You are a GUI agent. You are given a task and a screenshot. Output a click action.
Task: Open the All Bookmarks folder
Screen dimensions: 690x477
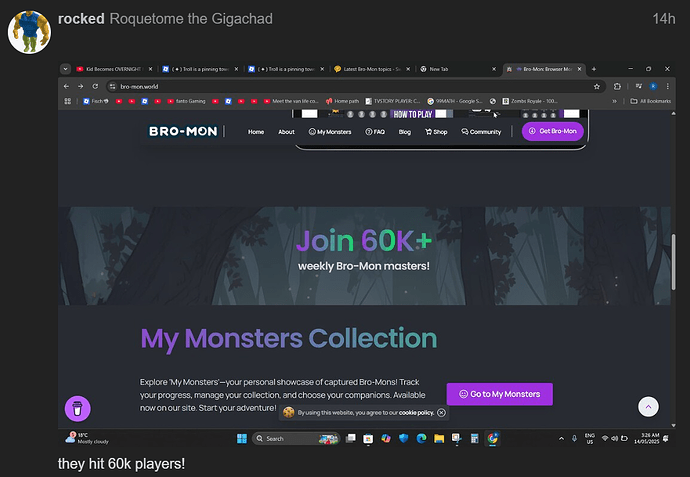[650, 101]
